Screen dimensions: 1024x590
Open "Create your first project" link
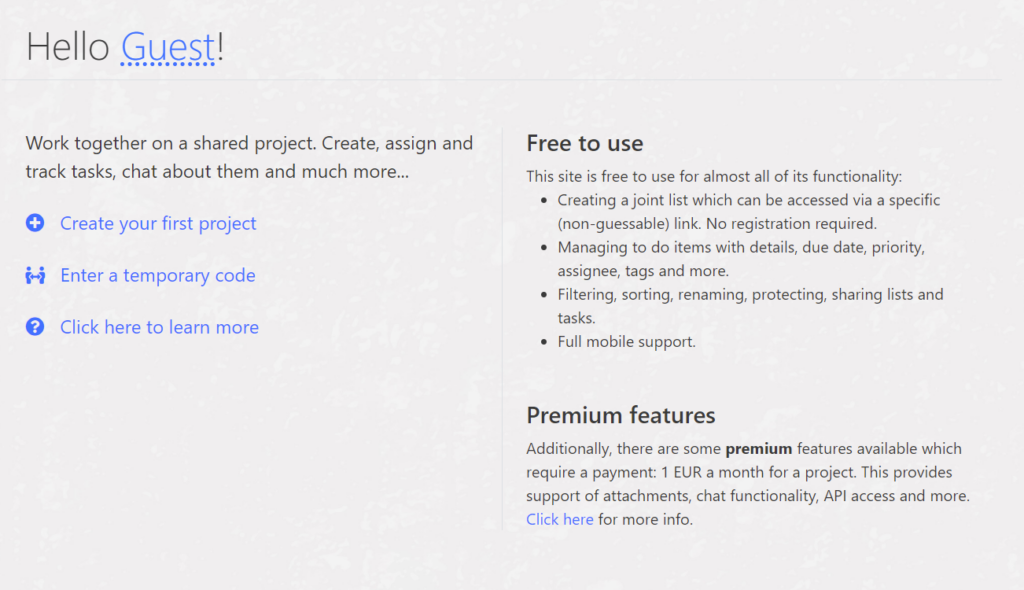158,223
